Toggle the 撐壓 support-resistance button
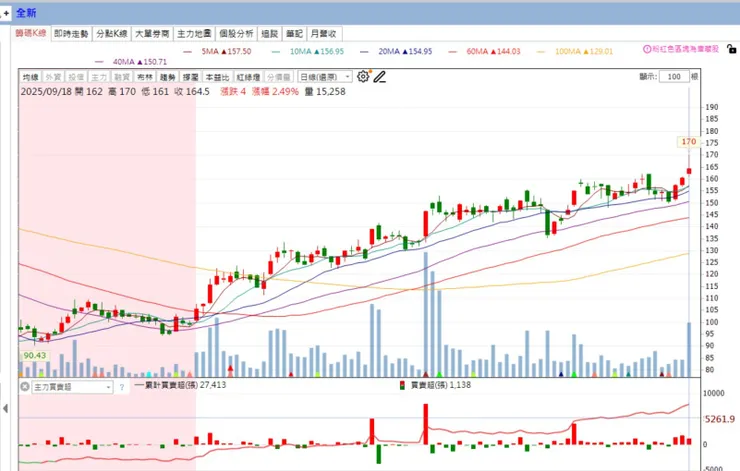The image size is (740, 471). pyautogui.click(x=191, y=76)
